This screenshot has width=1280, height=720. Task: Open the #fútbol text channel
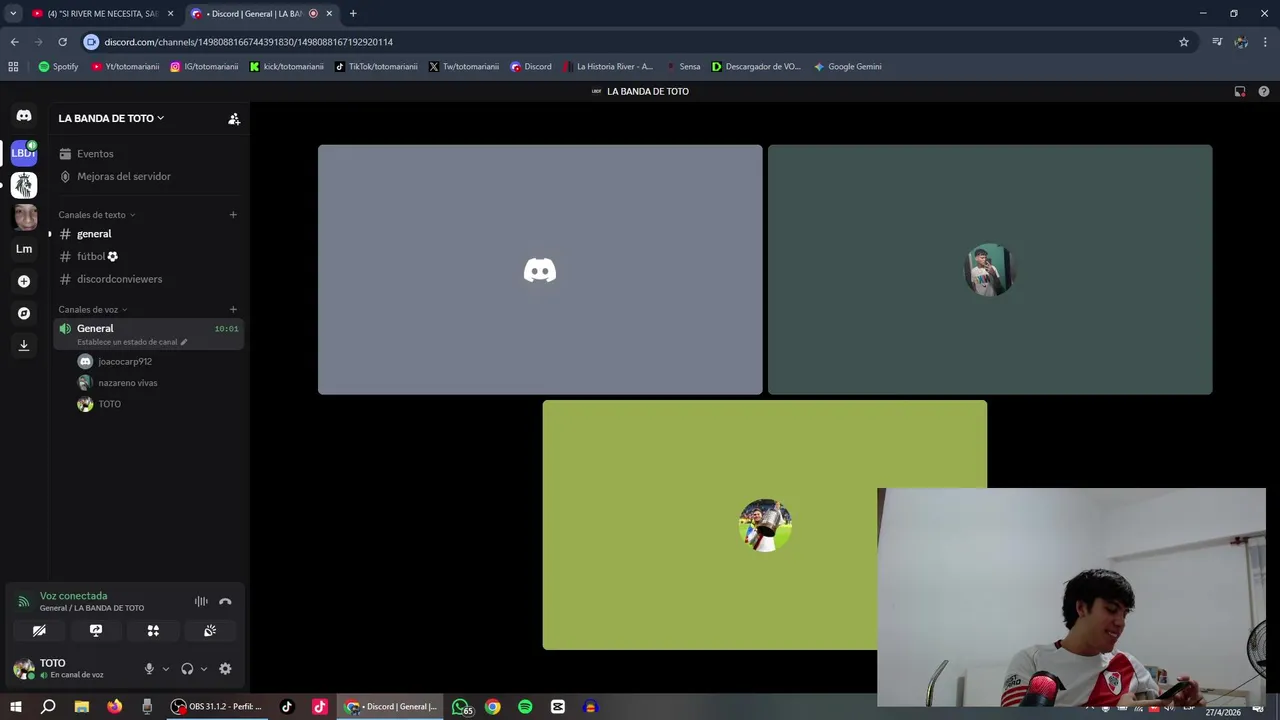click(148, 257)
